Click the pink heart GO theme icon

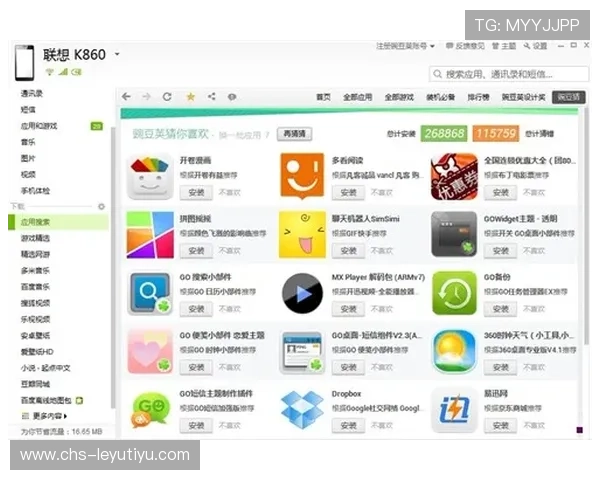pyautogui.click(x=150, y=351)
